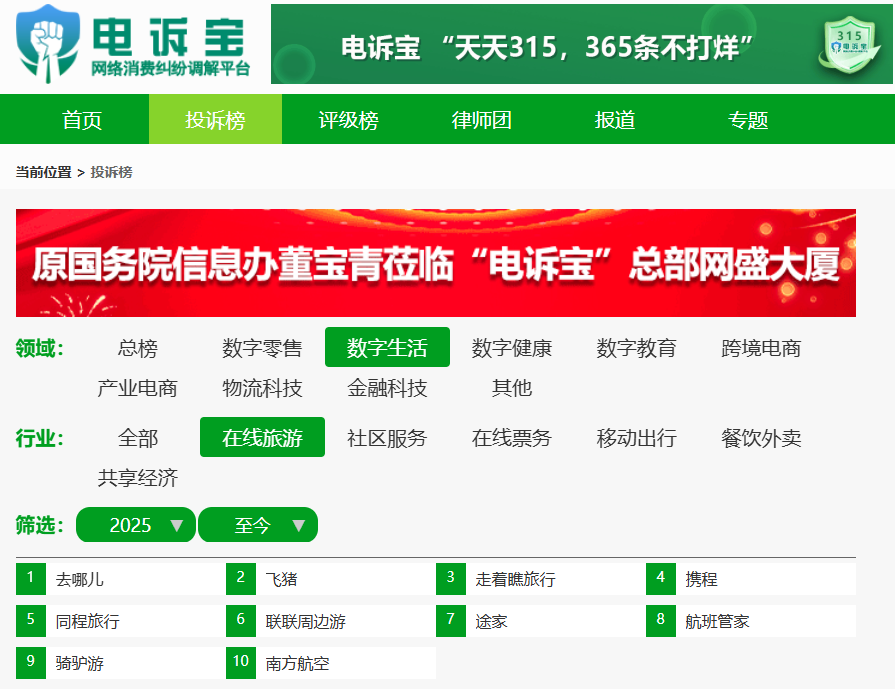Open rank 6 entry 联联周边游
The image size is (895, 689).
click(330, 621)
